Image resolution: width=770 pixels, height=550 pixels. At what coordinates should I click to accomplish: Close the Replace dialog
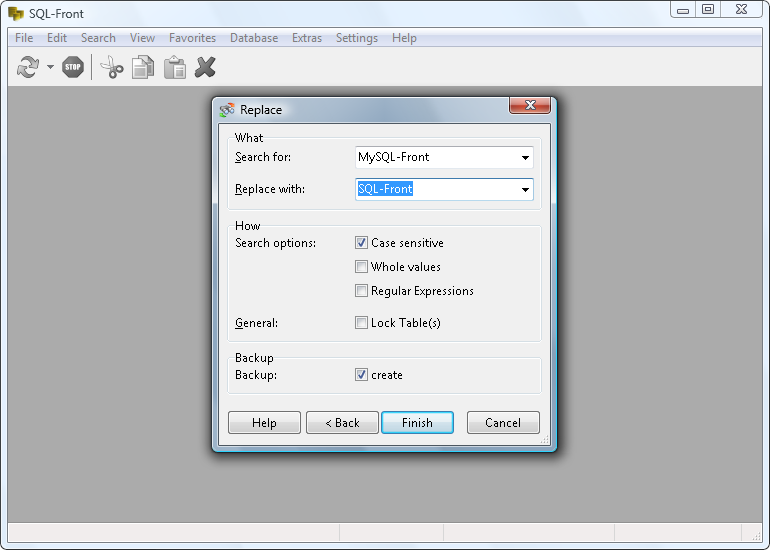point(530,105)
